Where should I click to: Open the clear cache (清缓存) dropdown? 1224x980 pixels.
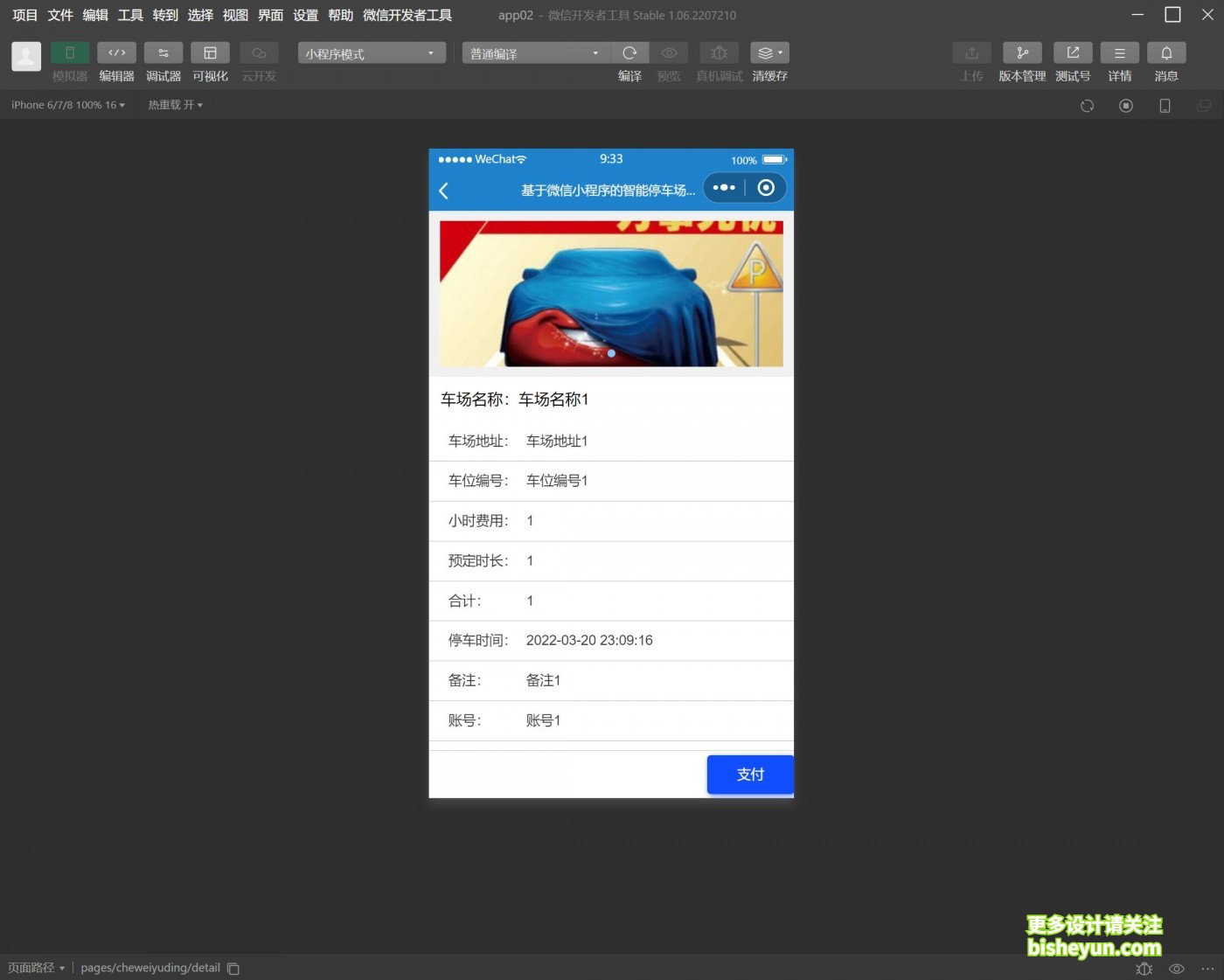point(769,53)
